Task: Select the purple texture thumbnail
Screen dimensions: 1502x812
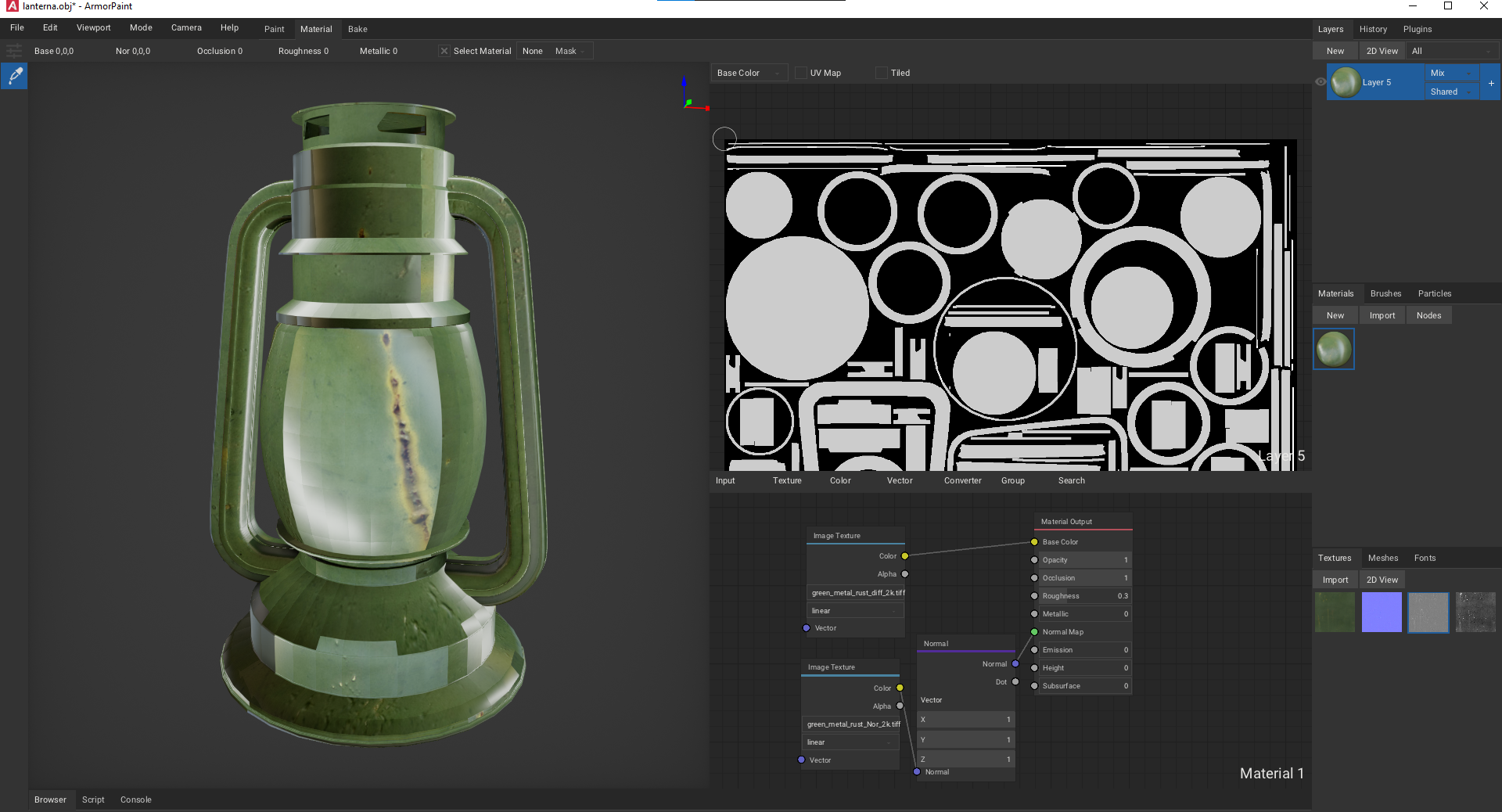Action: (1381, 613)
